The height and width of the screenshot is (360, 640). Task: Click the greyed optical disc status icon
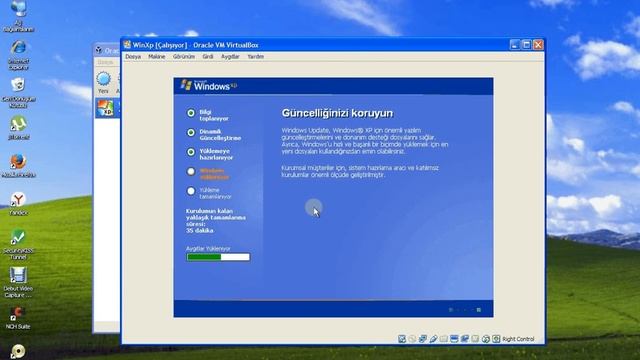[412, 339]
